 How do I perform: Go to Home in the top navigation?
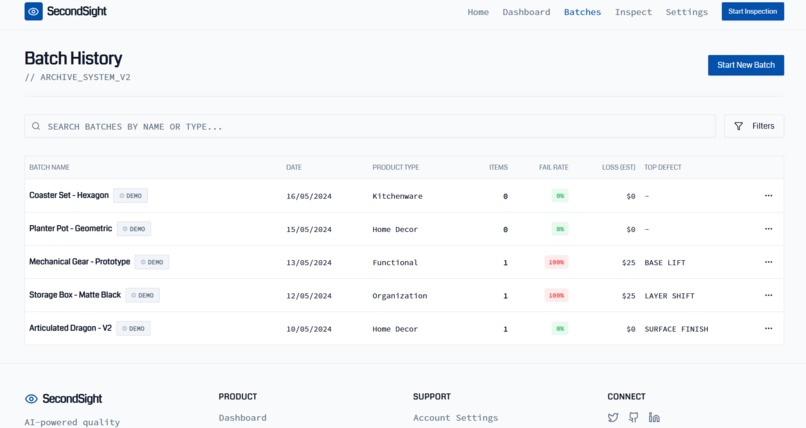tap(478, 12)
